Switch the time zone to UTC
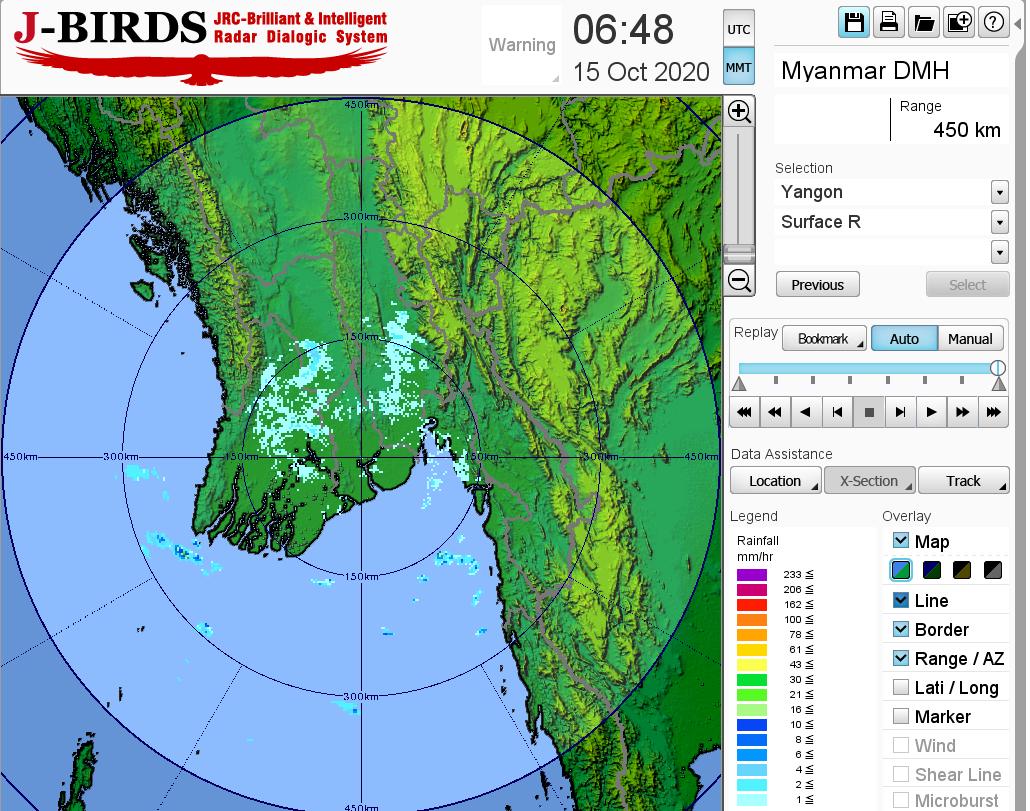1030x811 pixels. 738,30
